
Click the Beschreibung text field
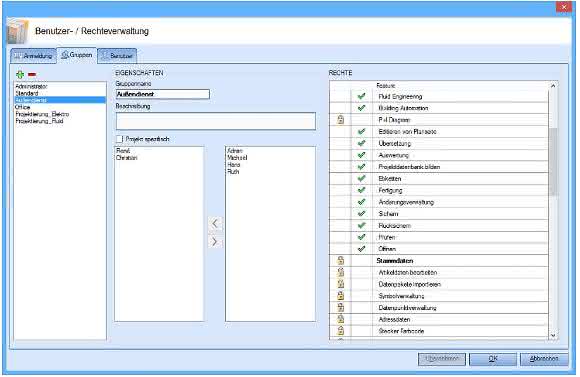(216, 121)
